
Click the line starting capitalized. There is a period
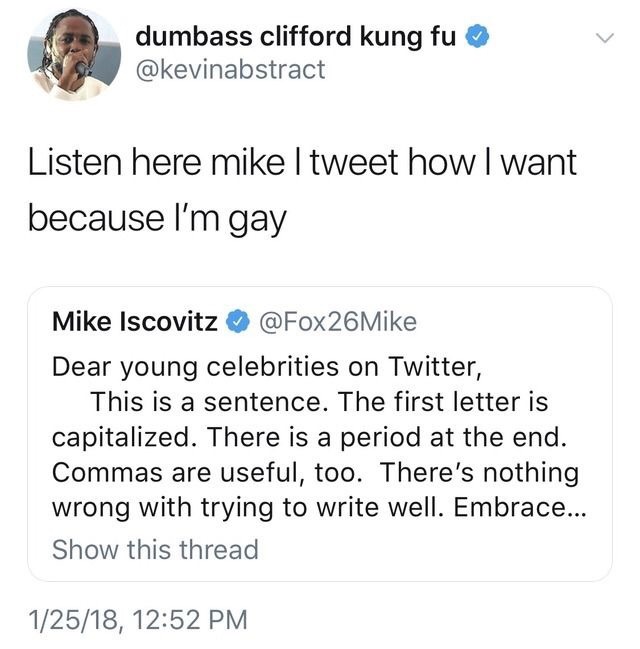(315, 437)
